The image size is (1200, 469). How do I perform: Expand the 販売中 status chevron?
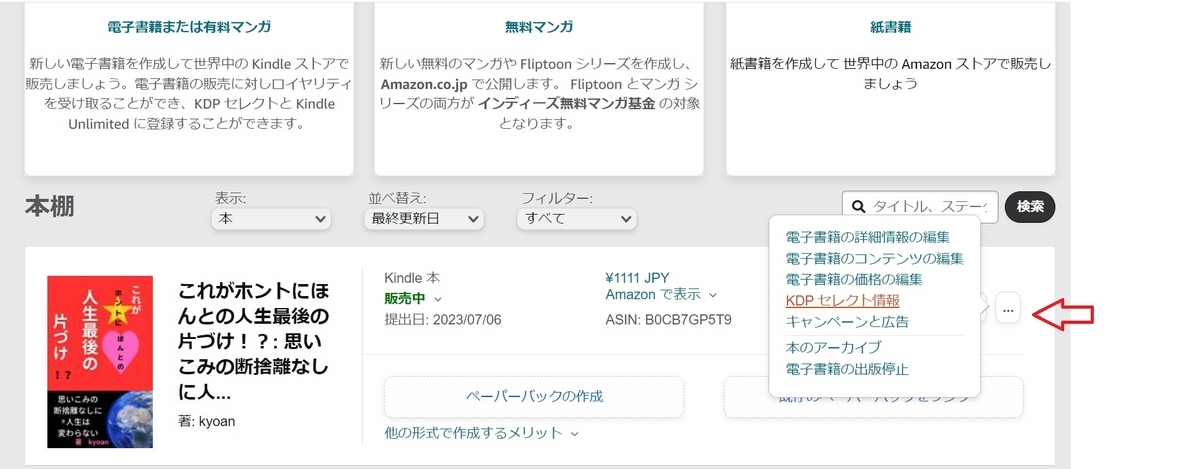pyautogui.click(x=438, y=299)
